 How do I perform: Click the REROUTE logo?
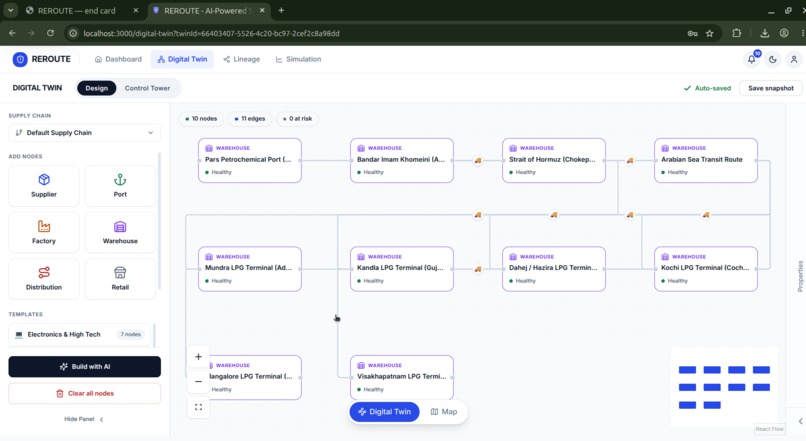coord(42,59)
